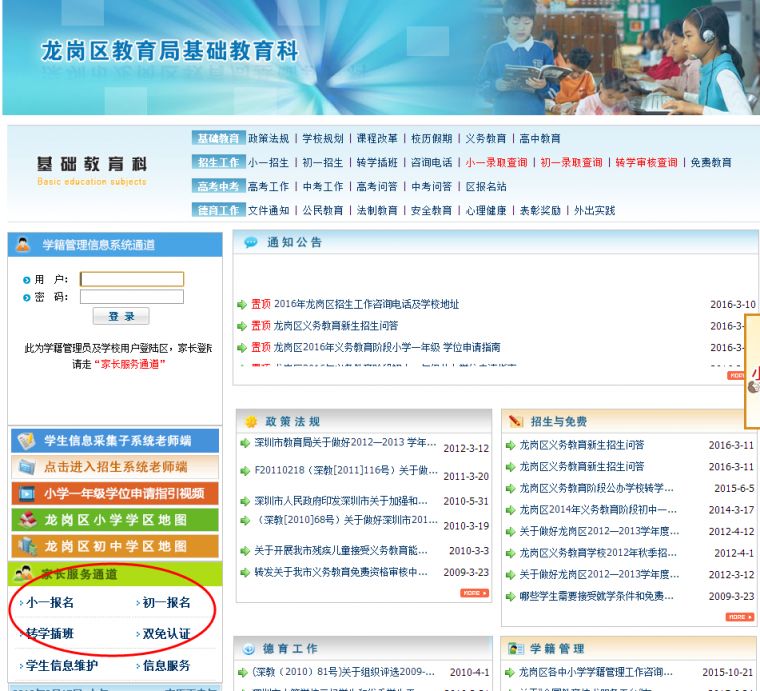Open 转发关于我市义务教育免费资格审核 item
The image size is (760, 691).
pos(341,572)
